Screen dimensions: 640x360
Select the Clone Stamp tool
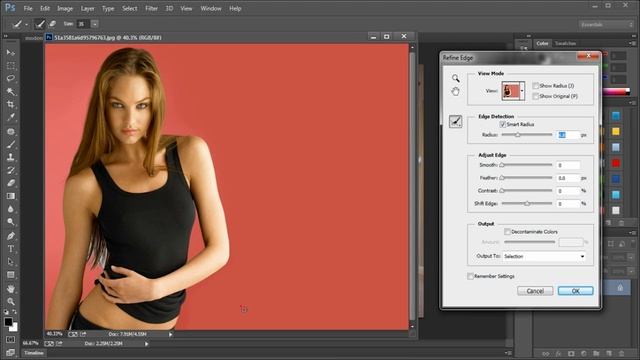click(11, 157)
